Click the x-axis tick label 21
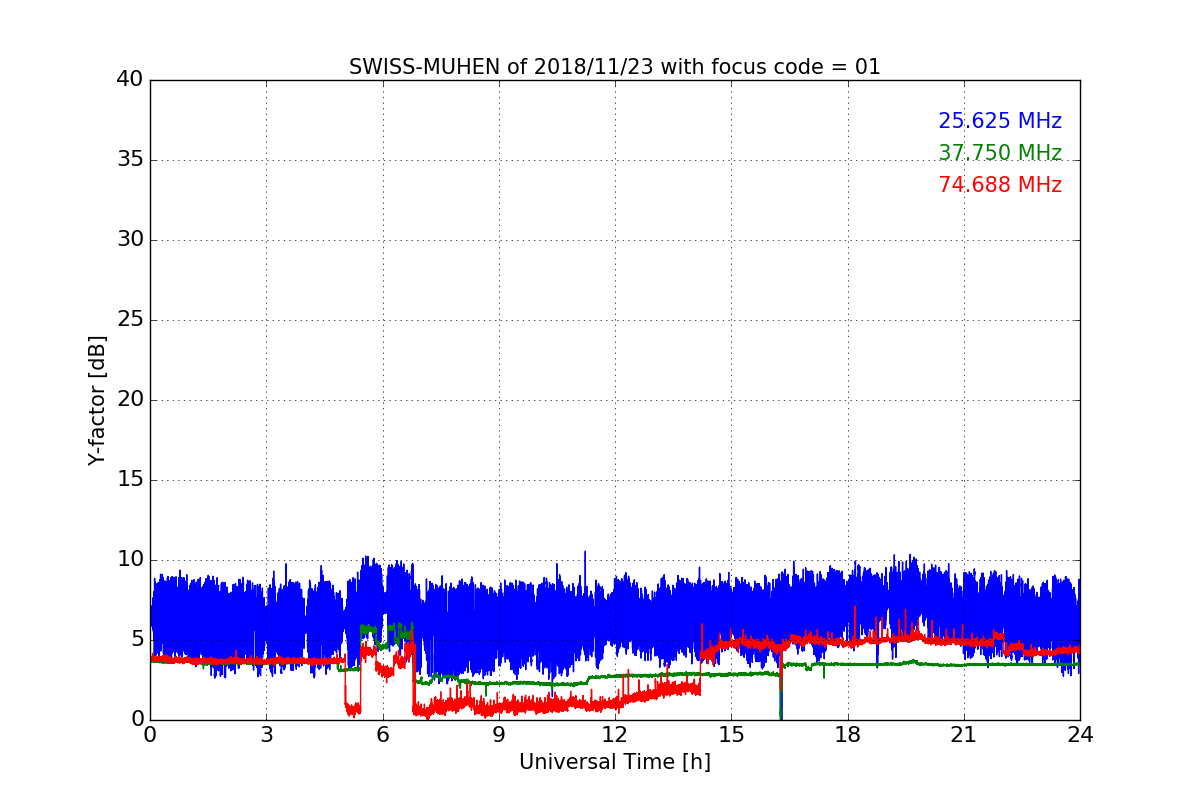This screenshot has width=1200, height=800. (964, 735)
